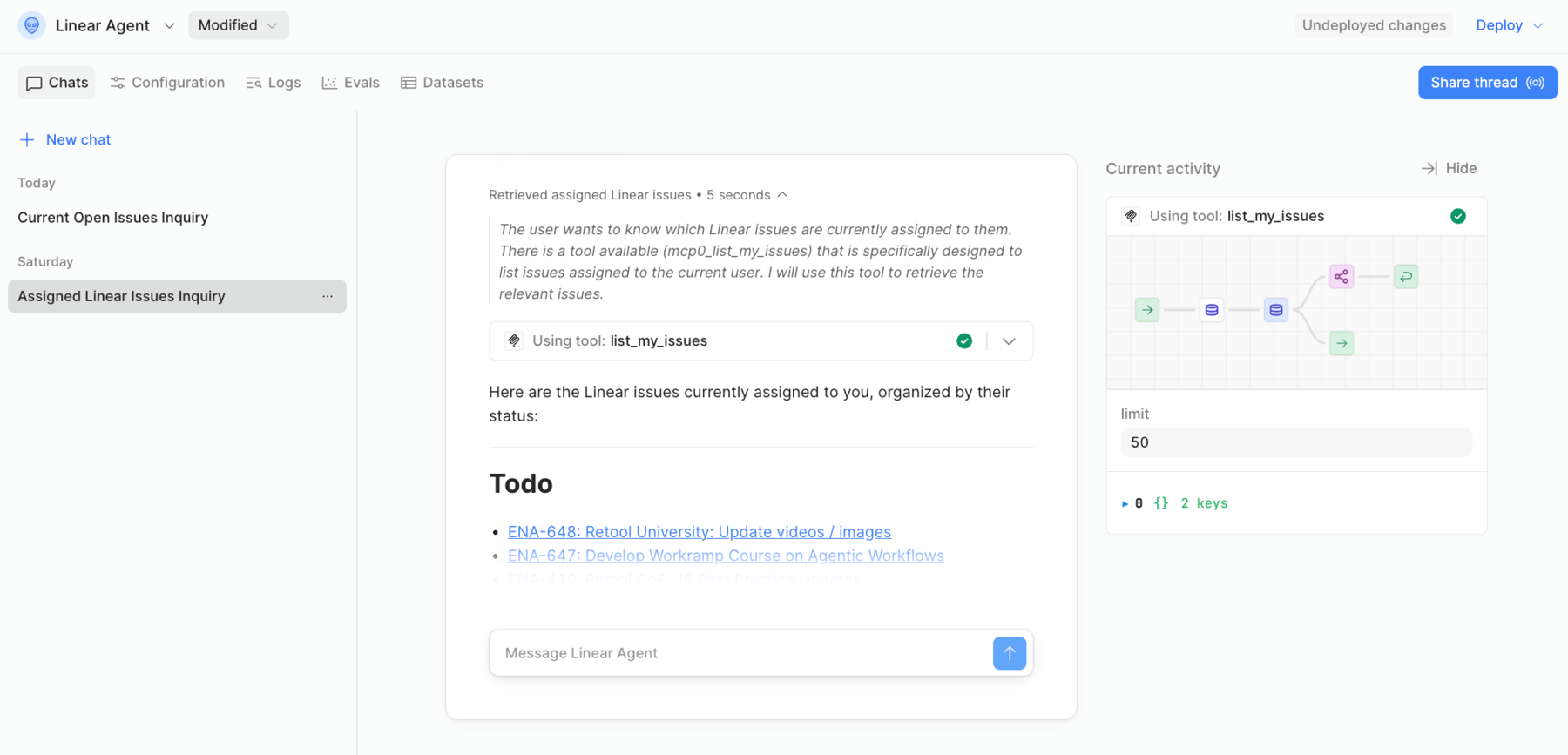Collapse the retrieved issues reasoning section
This screenshot has width=1568, height=755.
tap(782, 195)
